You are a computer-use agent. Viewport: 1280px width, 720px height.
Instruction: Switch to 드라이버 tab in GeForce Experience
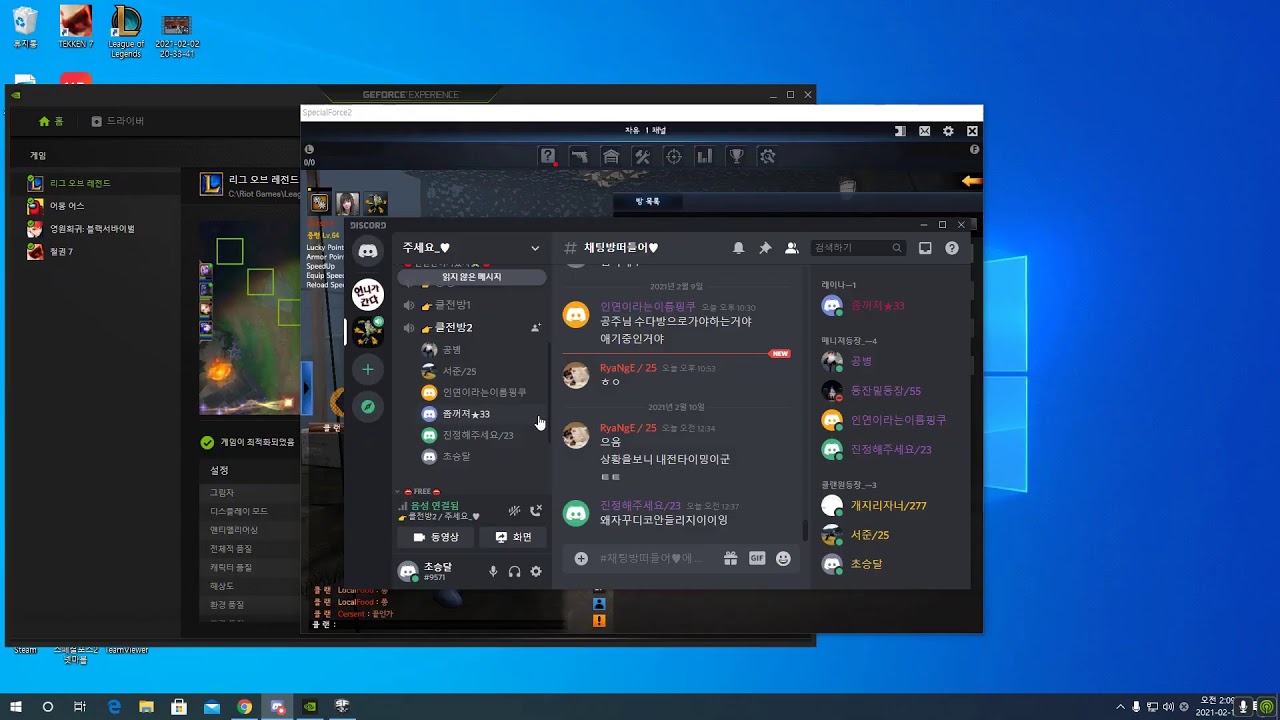118,121
